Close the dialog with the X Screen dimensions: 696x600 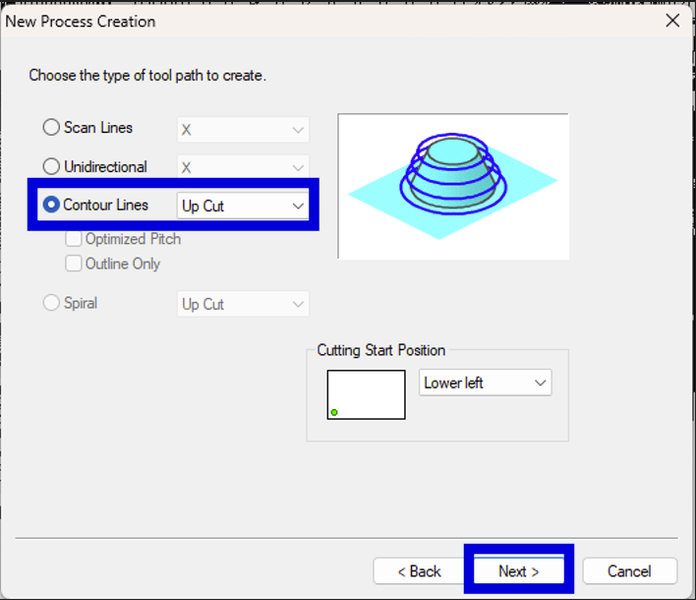672,20
